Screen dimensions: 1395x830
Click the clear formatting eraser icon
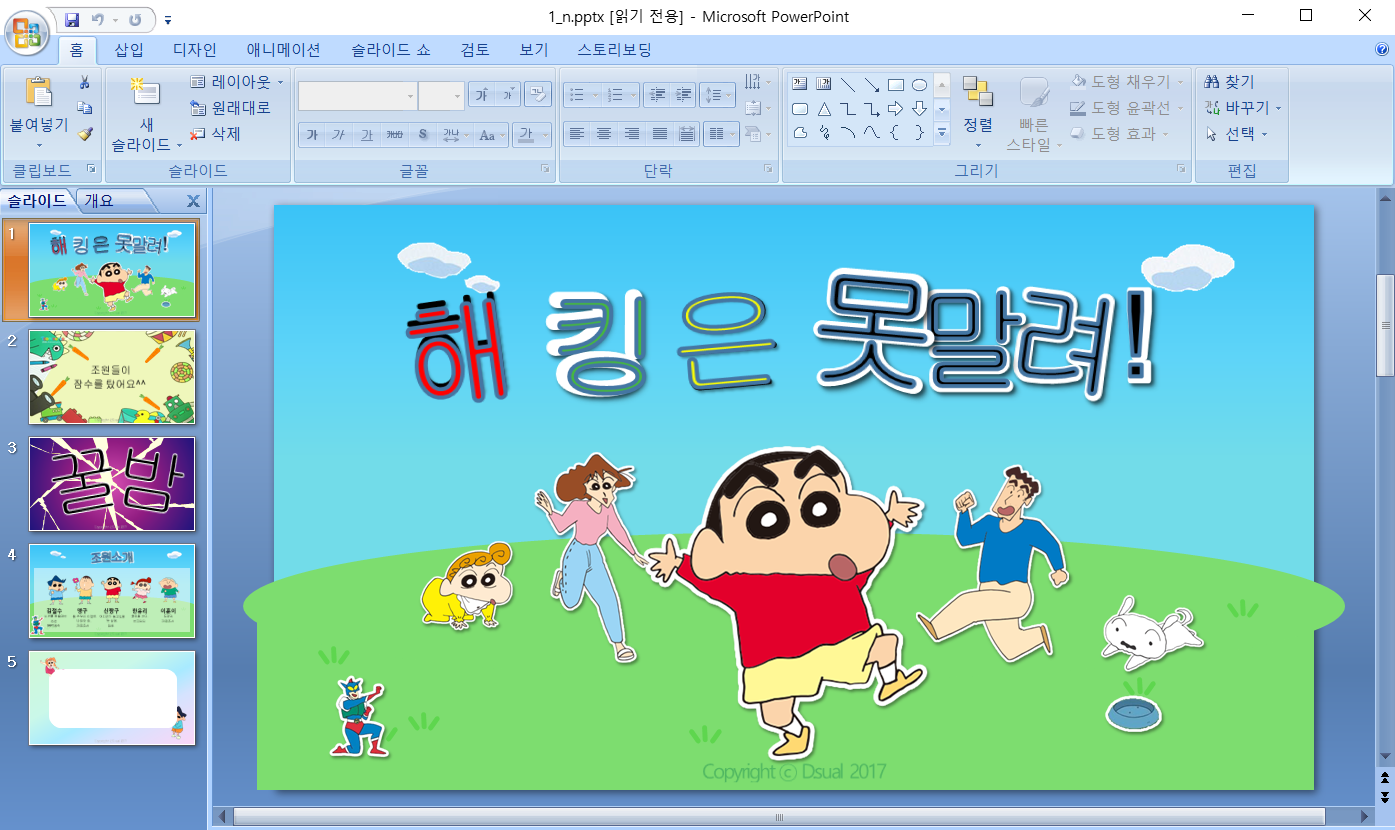[538, 95]
